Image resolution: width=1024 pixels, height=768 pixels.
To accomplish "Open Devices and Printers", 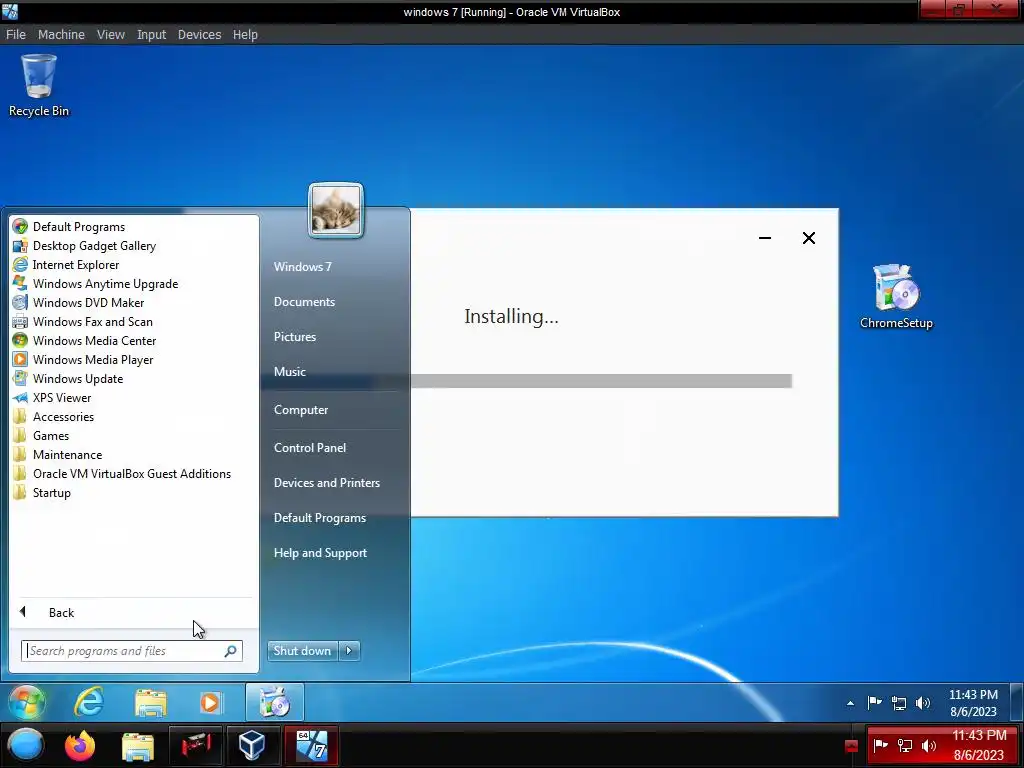I will pos(327,483).
